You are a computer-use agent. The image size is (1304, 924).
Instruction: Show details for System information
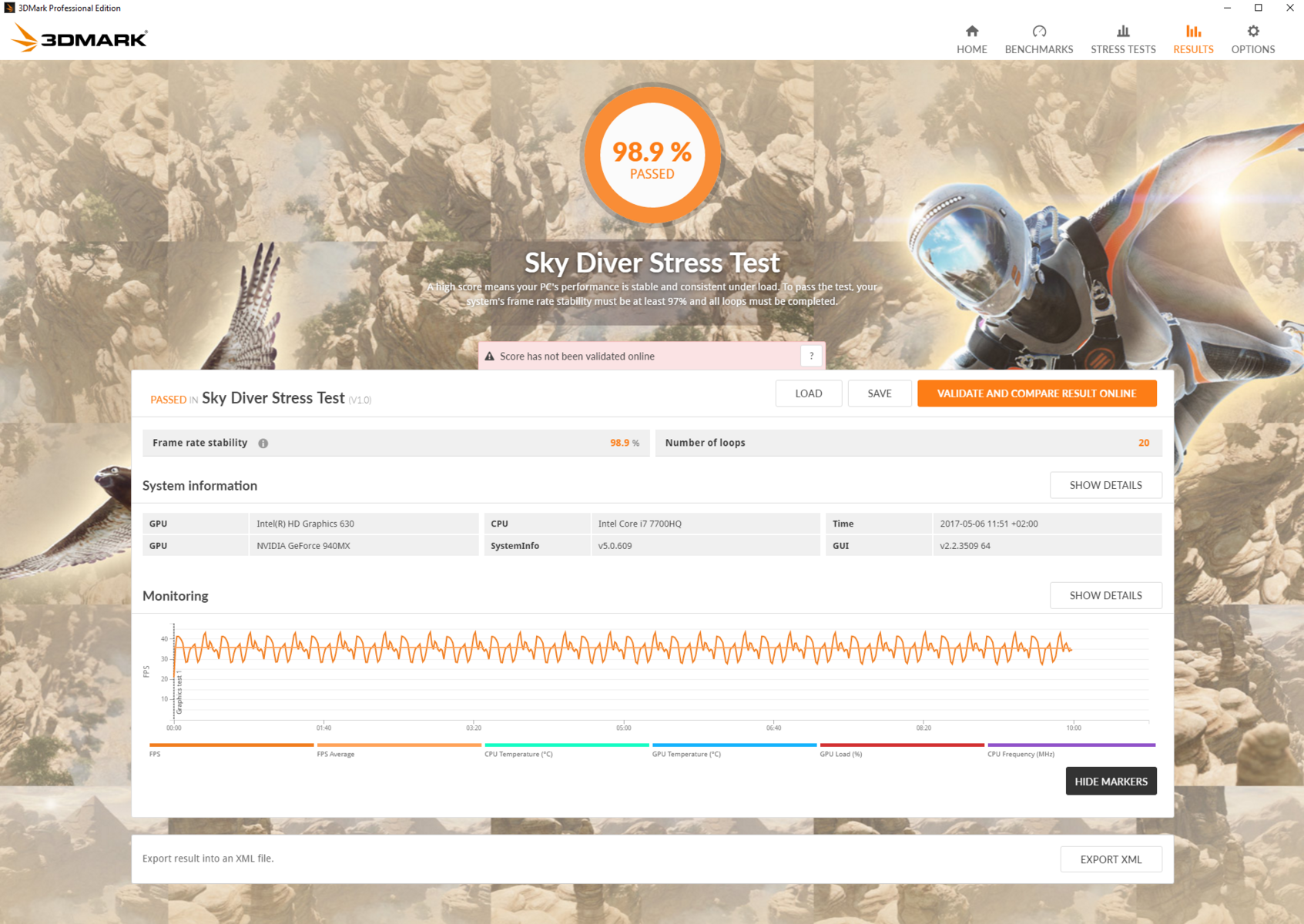(x=1106, y=485)
